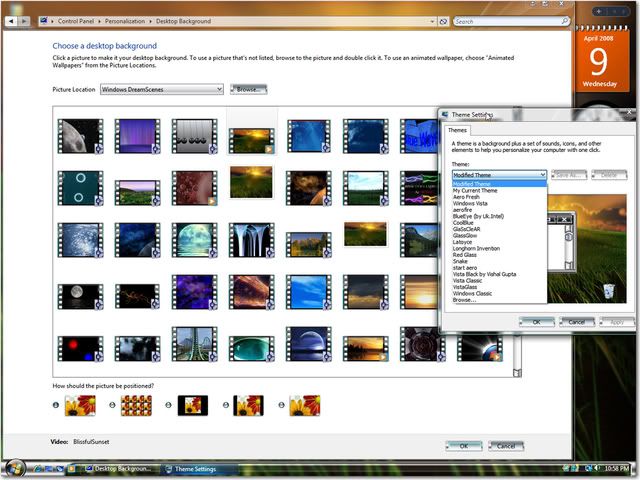The width and height of the screenshot is (640, 480).
Task: Expand the arrow after Personalization breadcrumb
Action: point(150,21)
